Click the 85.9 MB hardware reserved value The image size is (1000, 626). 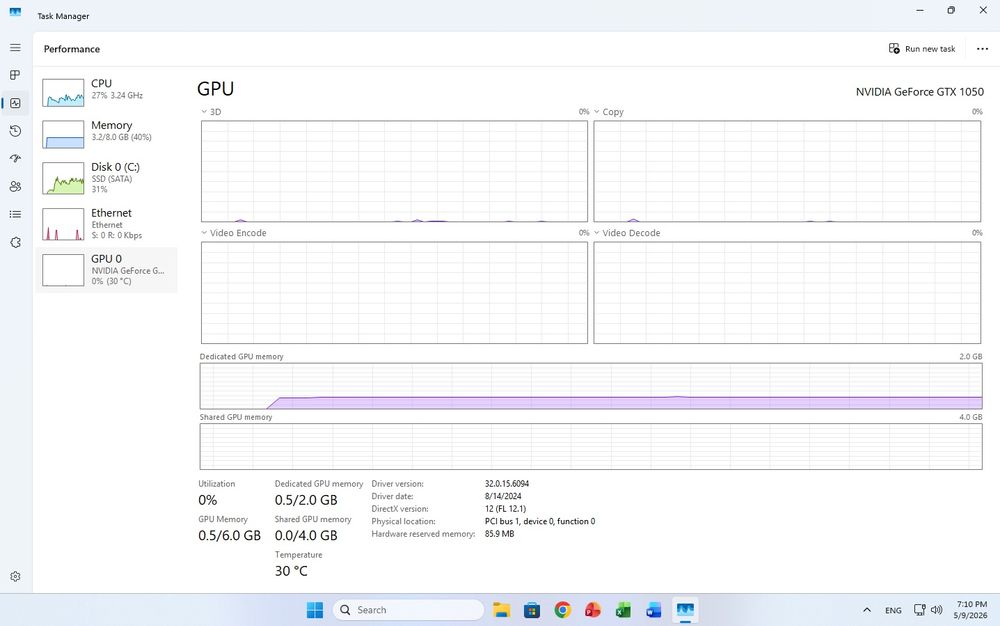click(499, 534)
